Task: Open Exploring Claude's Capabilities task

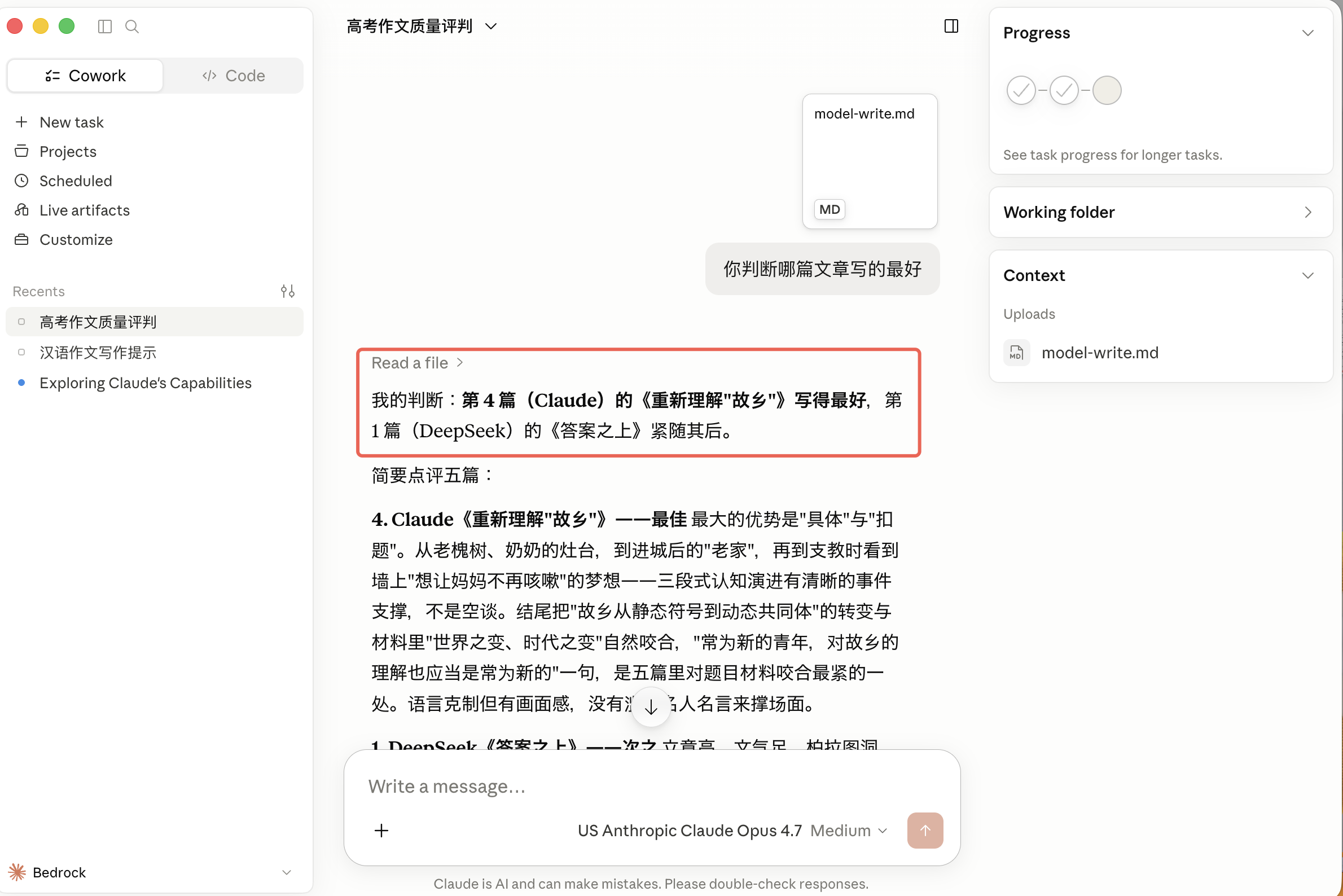Action: (x=154, y=383)
